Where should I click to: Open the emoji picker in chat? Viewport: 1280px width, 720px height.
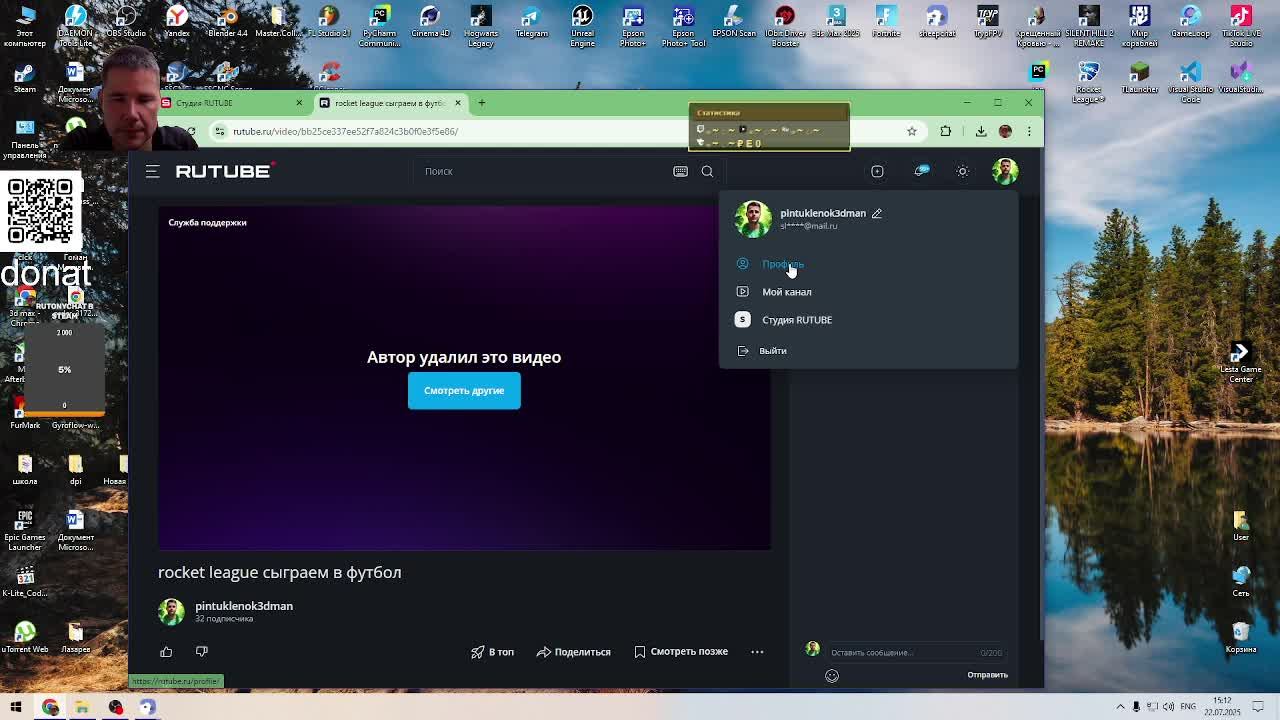coord(831,675)
